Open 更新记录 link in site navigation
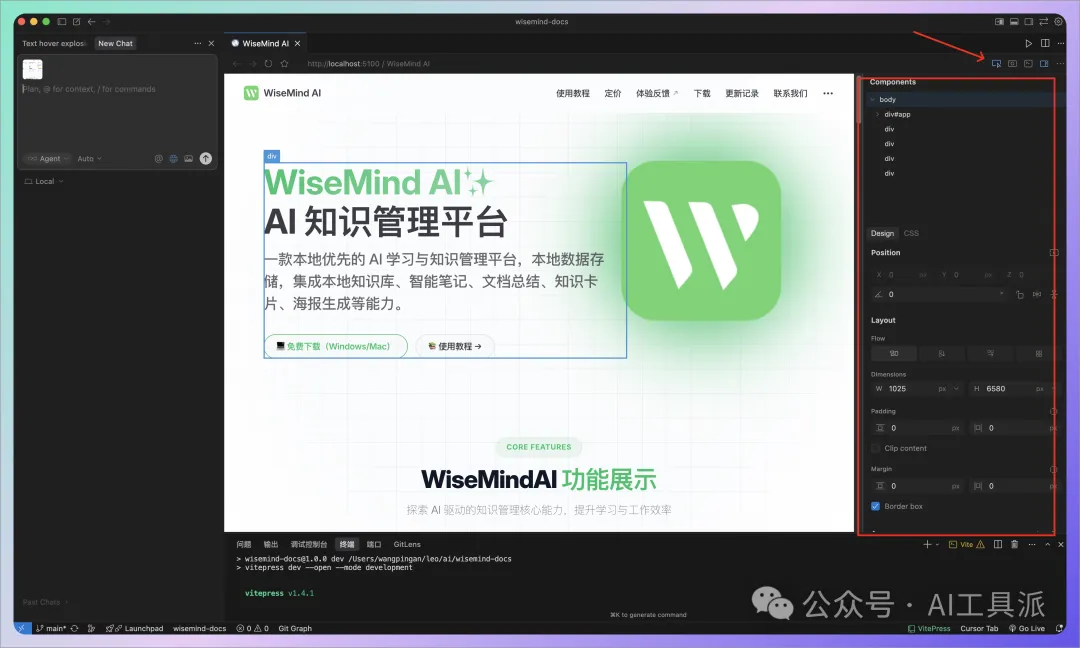The image size is (1080, 648). pyautogui.click(x=742, y=94)
